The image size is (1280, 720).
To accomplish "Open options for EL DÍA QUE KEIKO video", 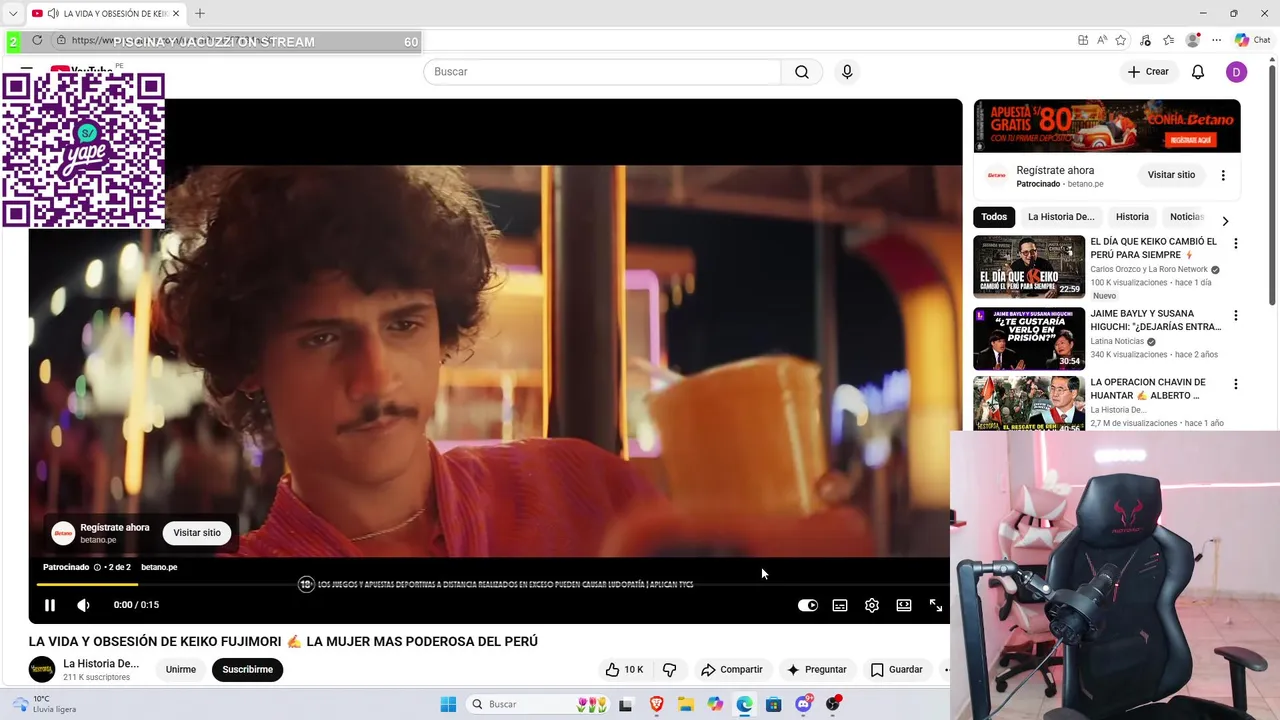I will pyautogui.click(x=1235, y=243).
